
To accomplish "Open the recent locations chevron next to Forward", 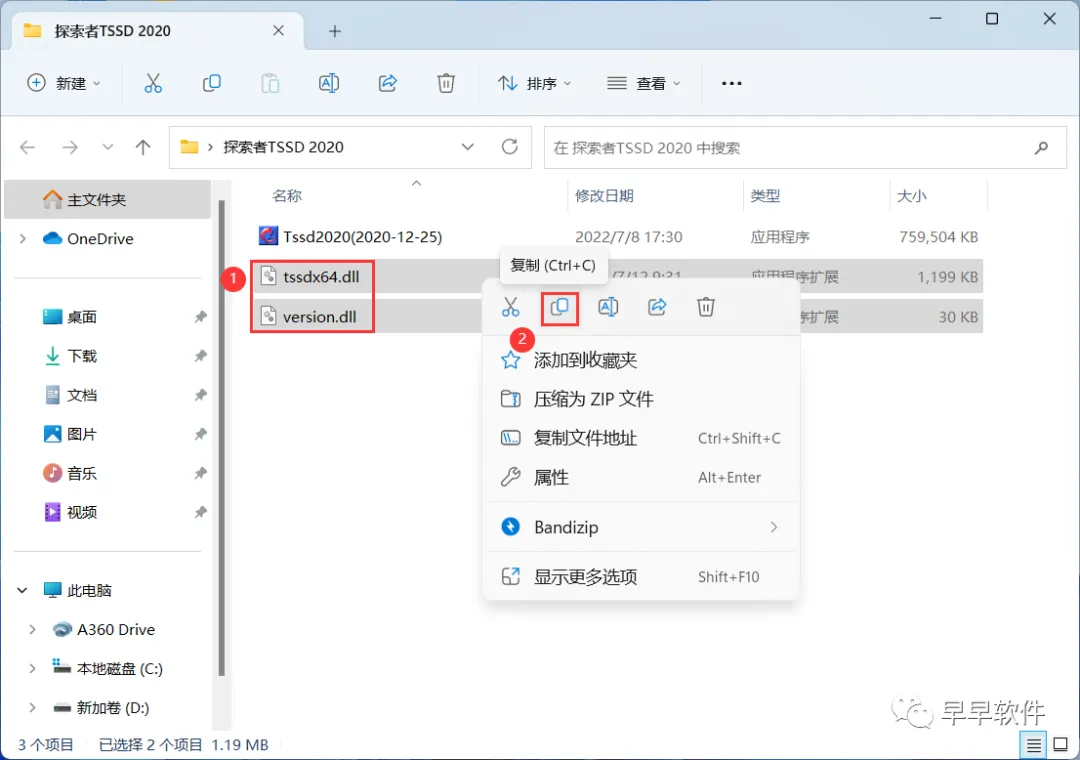I will pyautogui.click(x=107, y=147).
